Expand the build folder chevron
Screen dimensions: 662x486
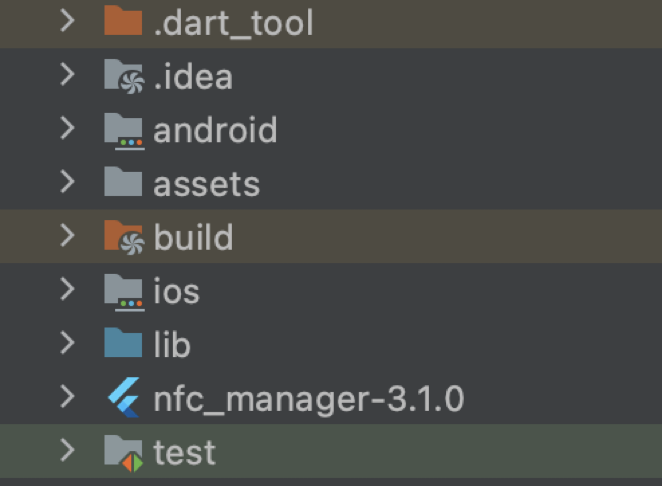(67, 238)
